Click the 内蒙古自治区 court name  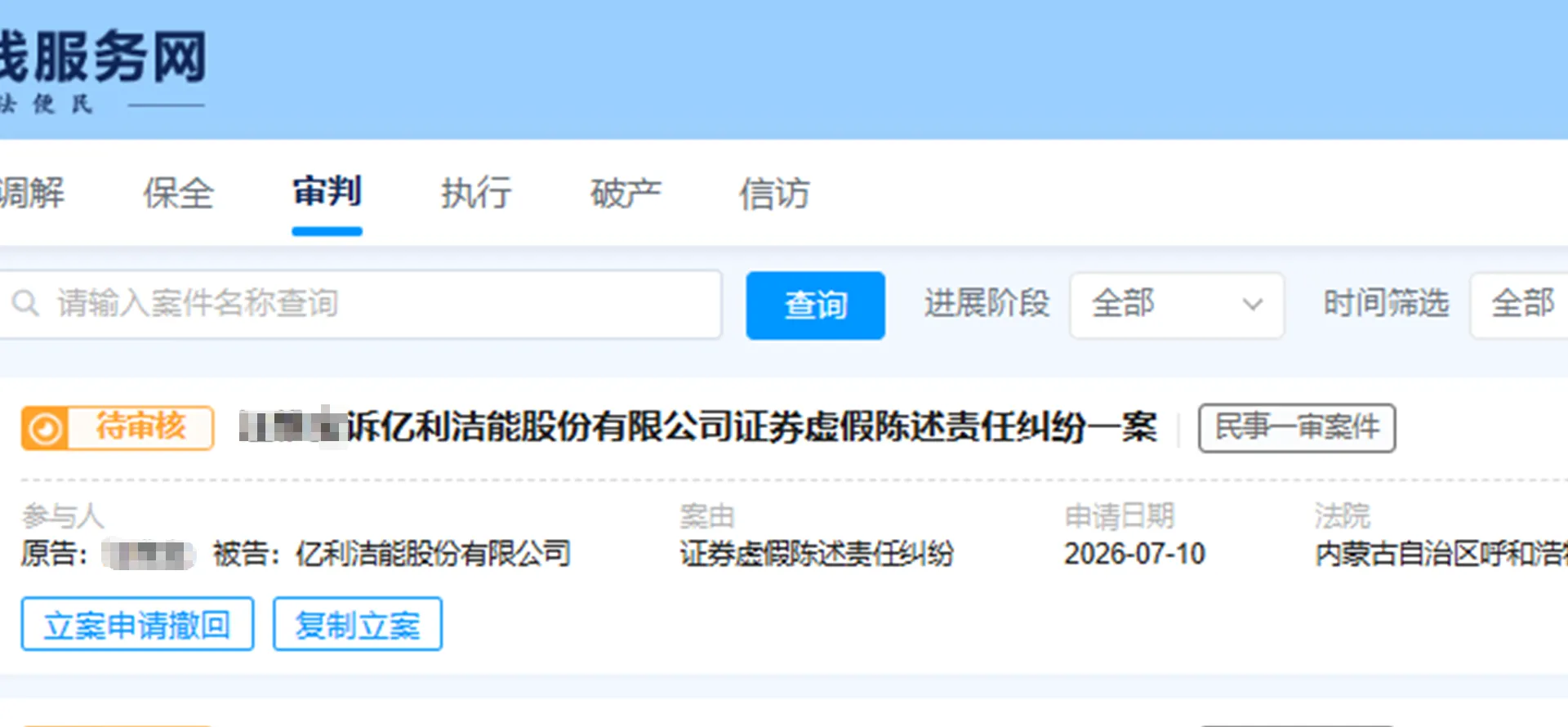pos(1441,554)
